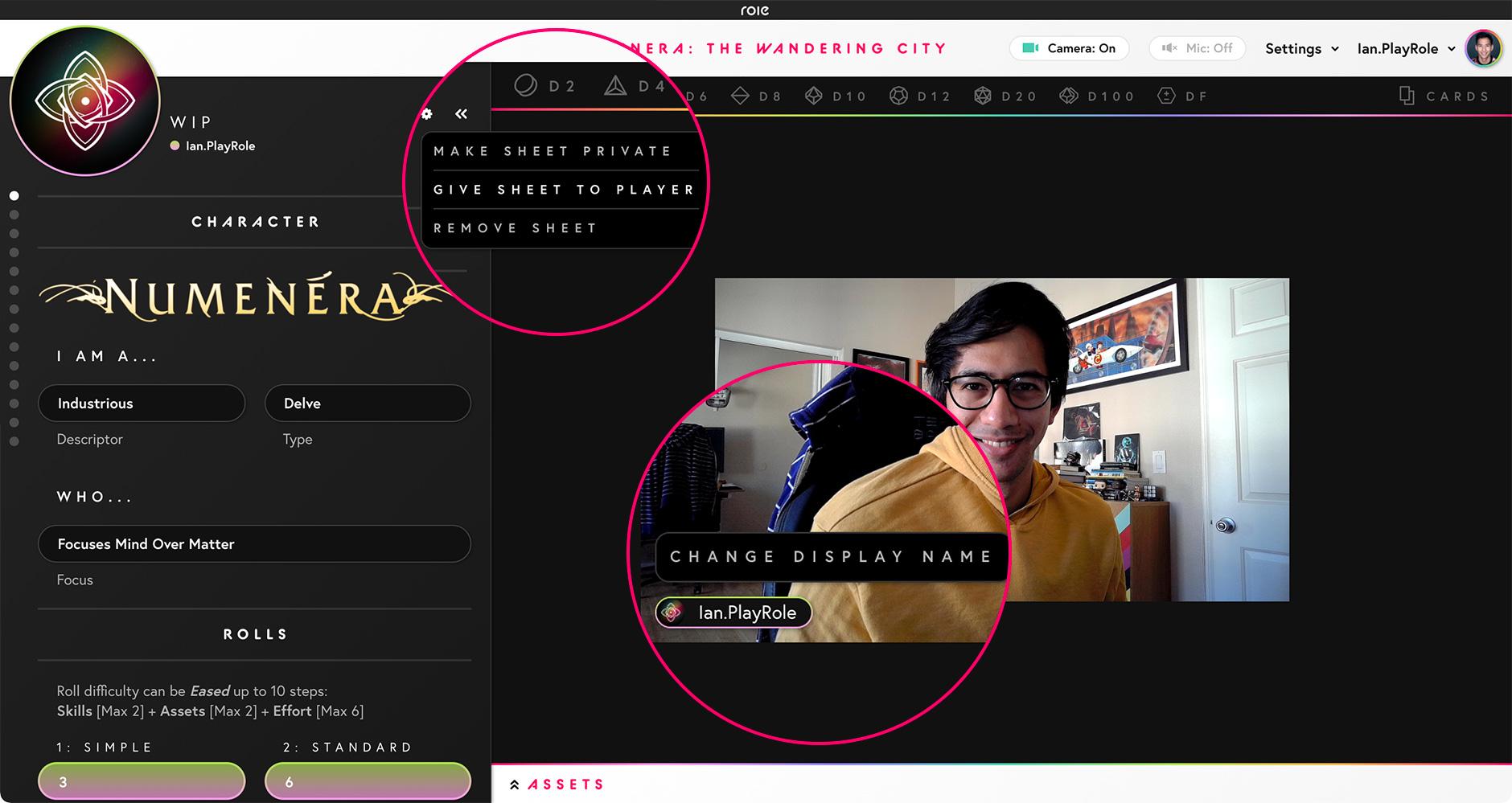Toggle the Mic: Off button

click(1197, 48)
